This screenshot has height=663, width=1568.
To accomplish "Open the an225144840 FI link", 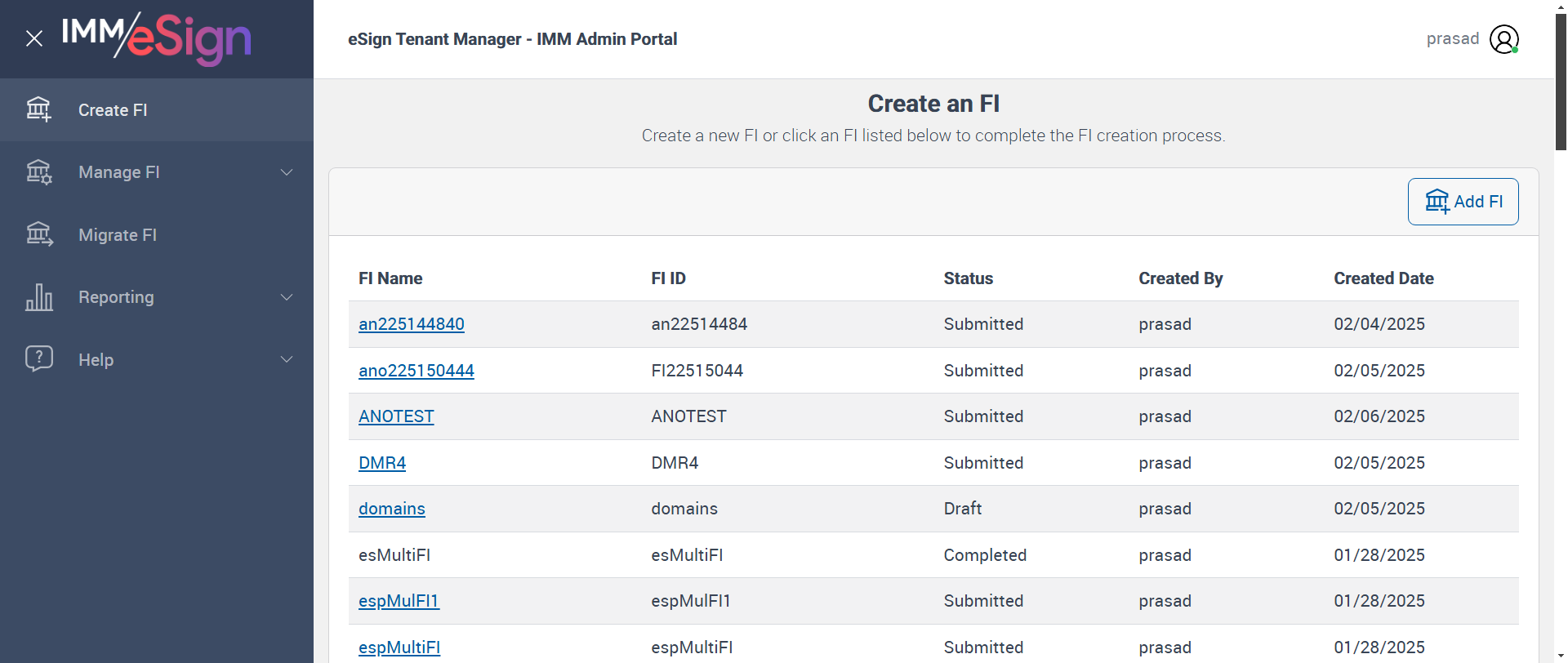I will [x=411, y=324].
